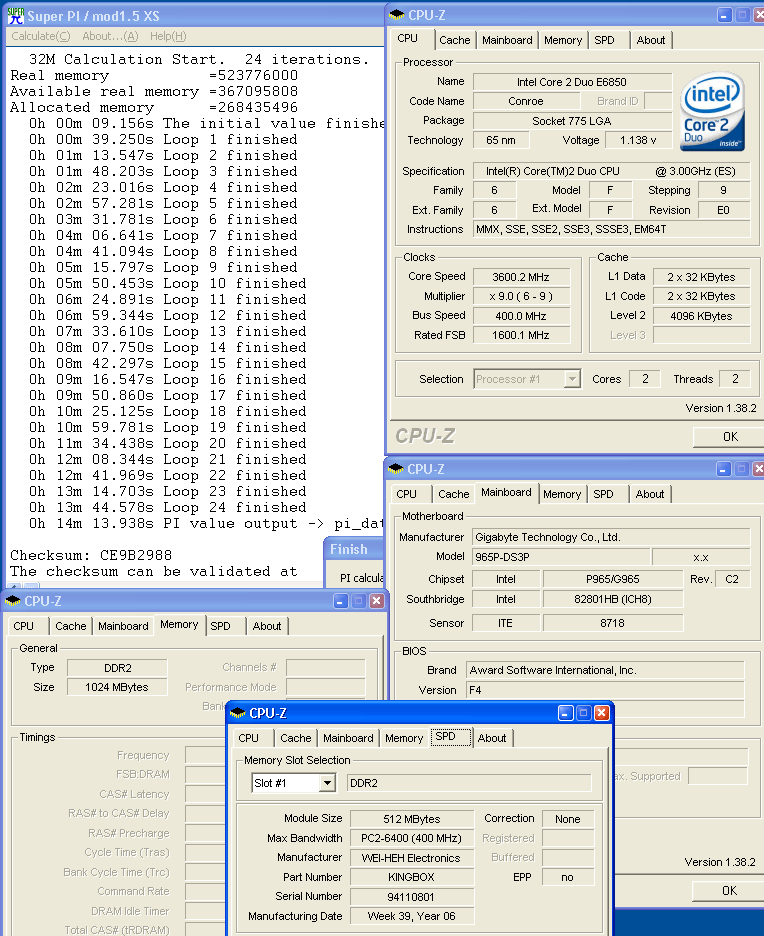This screenshot has width=764, height=936.
Task: Open the Slot #1 memory slot dropdown
Action: coord(327,783)
